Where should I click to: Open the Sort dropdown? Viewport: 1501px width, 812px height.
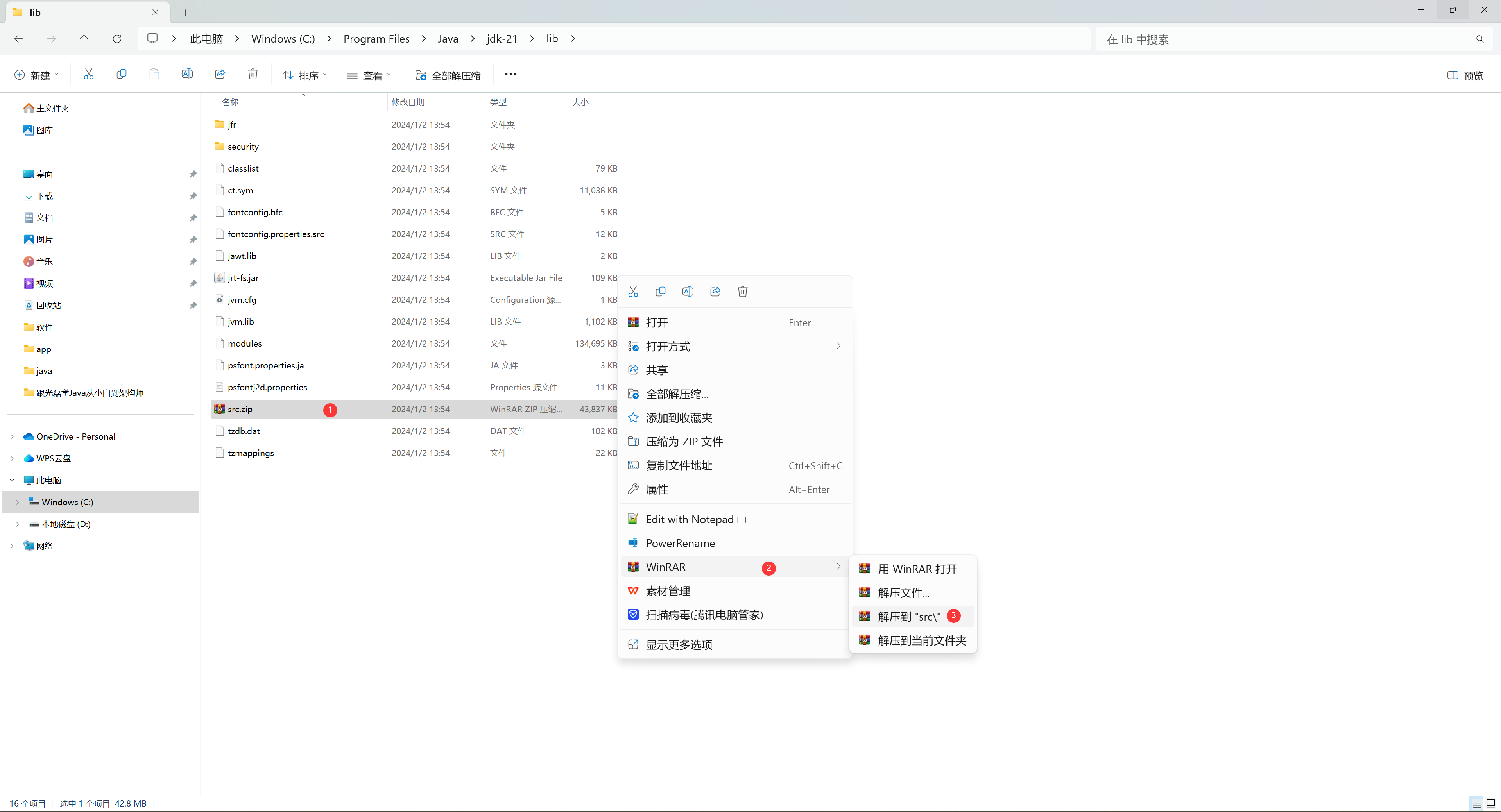point(305,75)
